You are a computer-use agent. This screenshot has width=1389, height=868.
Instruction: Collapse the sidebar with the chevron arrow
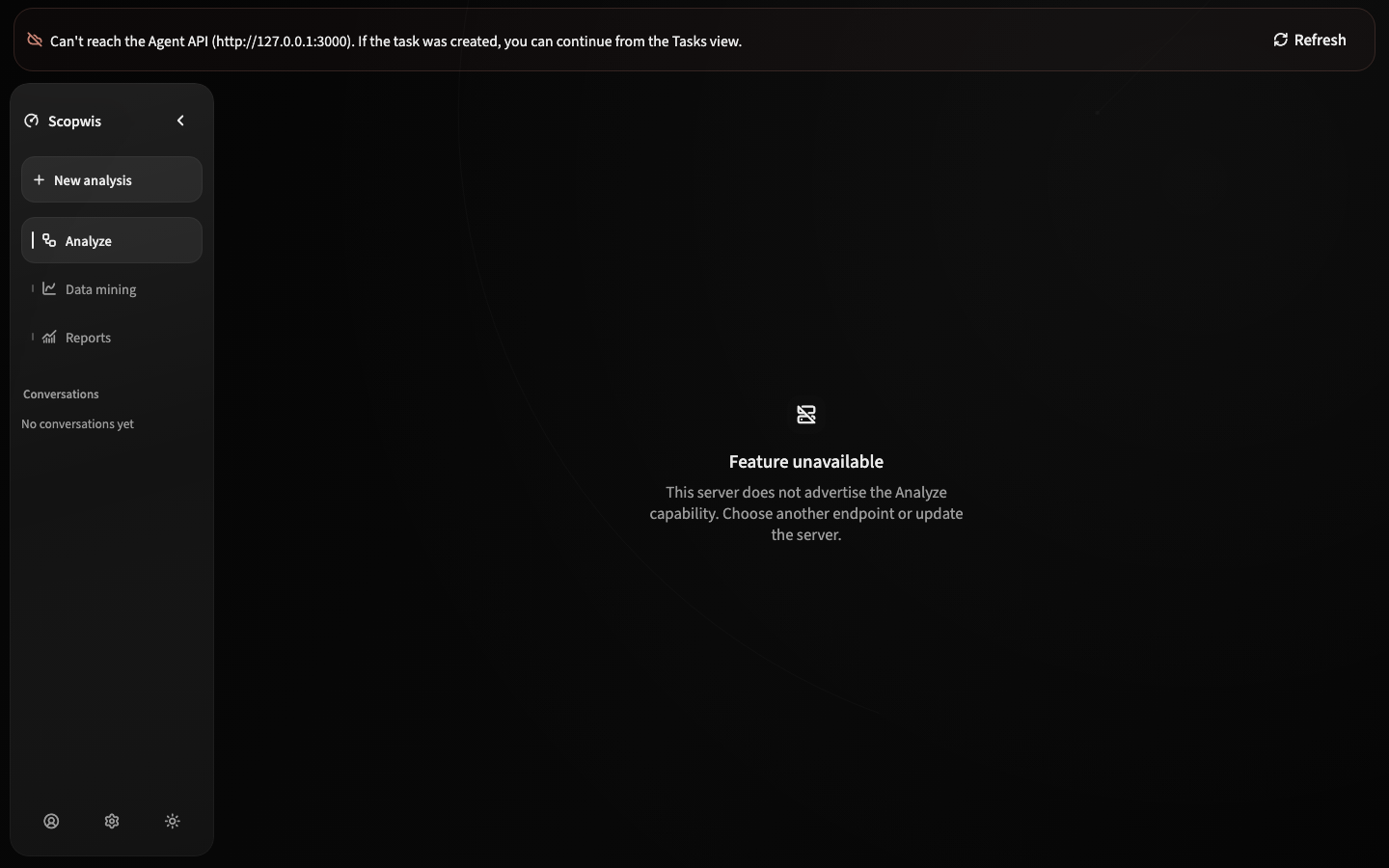(x=180, y=121)
